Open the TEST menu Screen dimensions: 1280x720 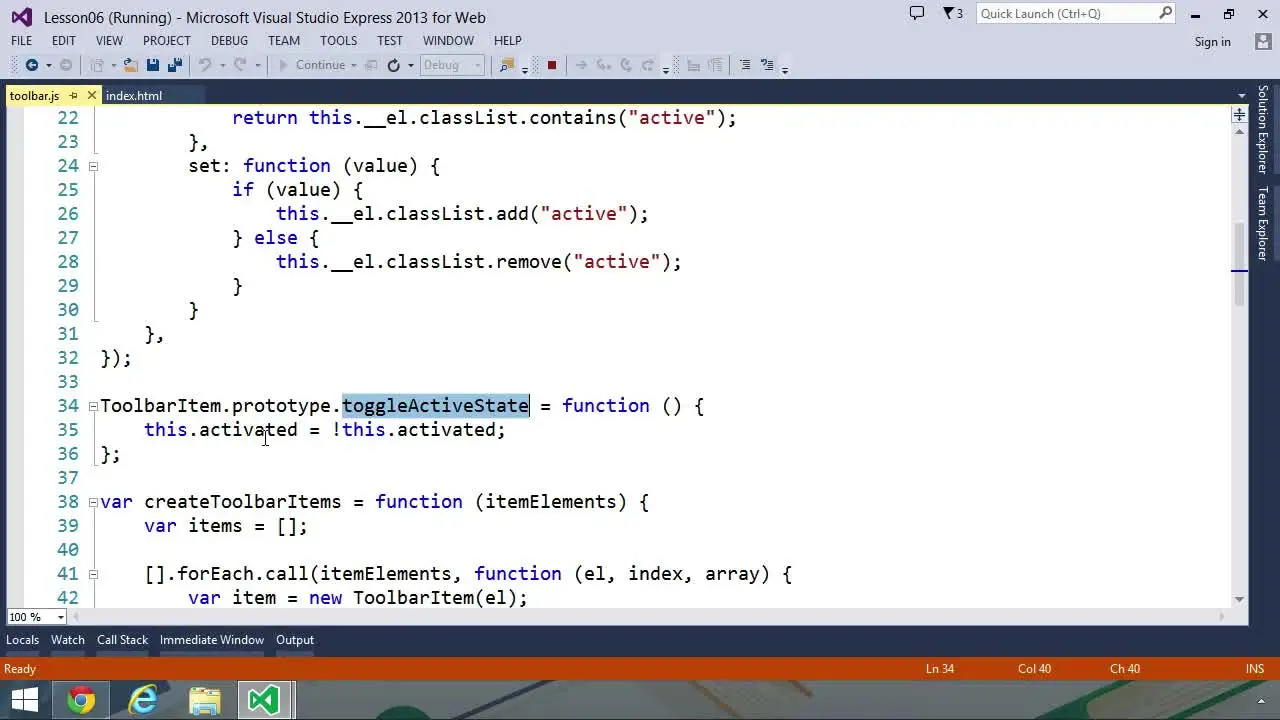[x=390, y=41]
